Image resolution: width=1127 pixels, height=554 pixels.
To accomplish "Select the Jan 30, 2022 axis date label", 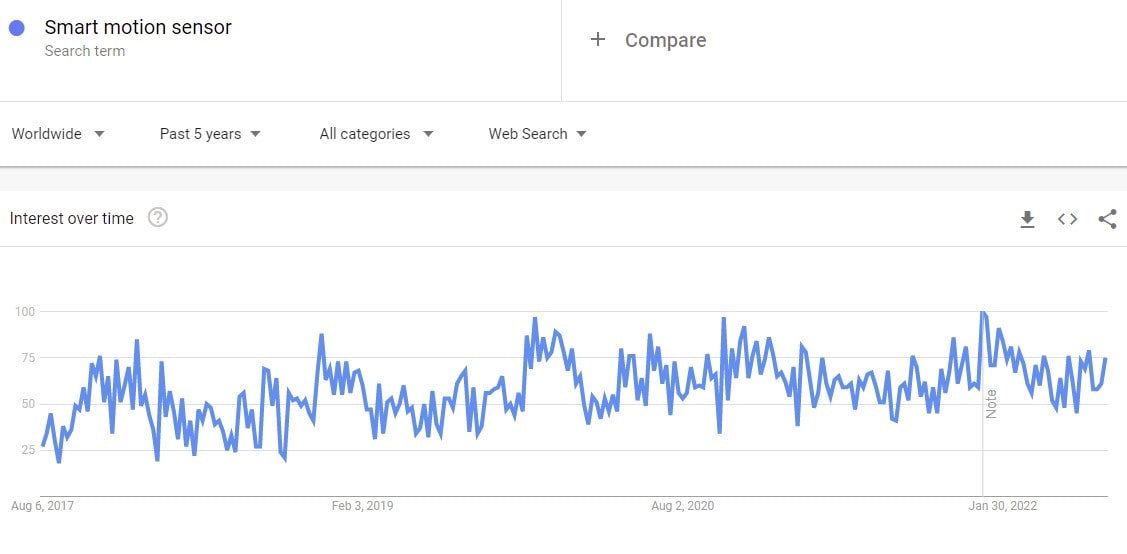I will pos(1002,506).
